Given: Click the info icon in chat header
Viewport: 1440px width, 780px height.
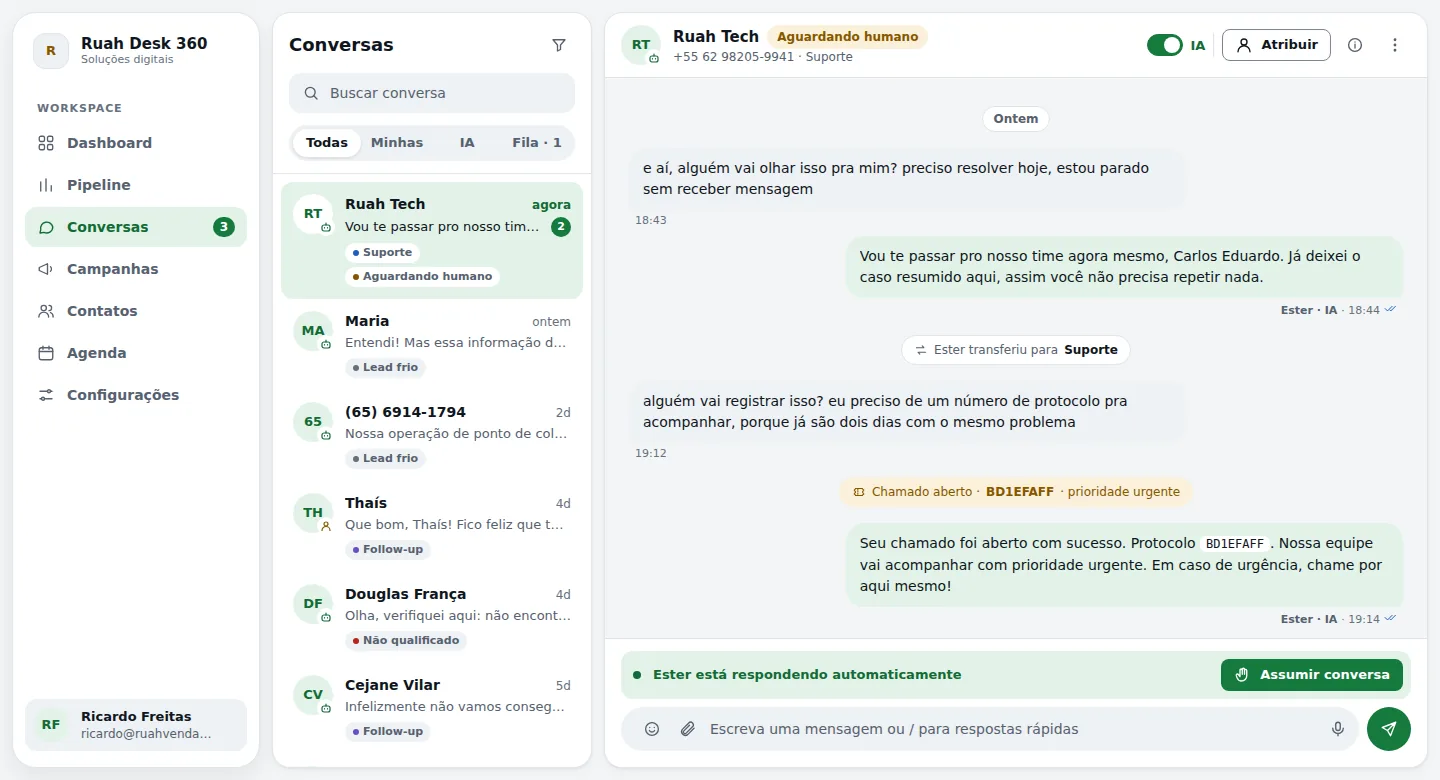Looking at the screenshot, I should pyautogui.click(x=1355, y=45).
